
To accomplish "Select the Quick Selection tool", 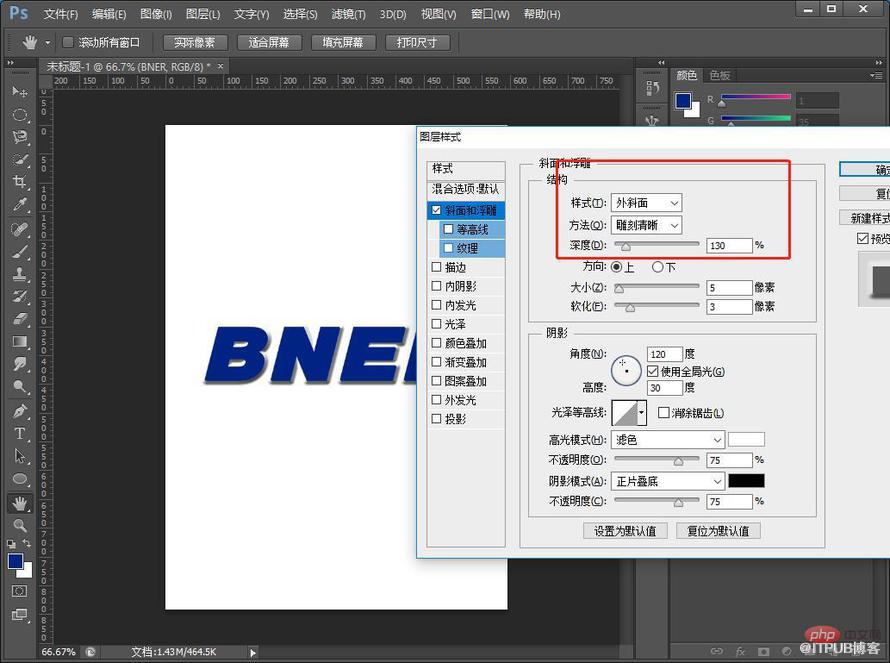I will 20,160.
